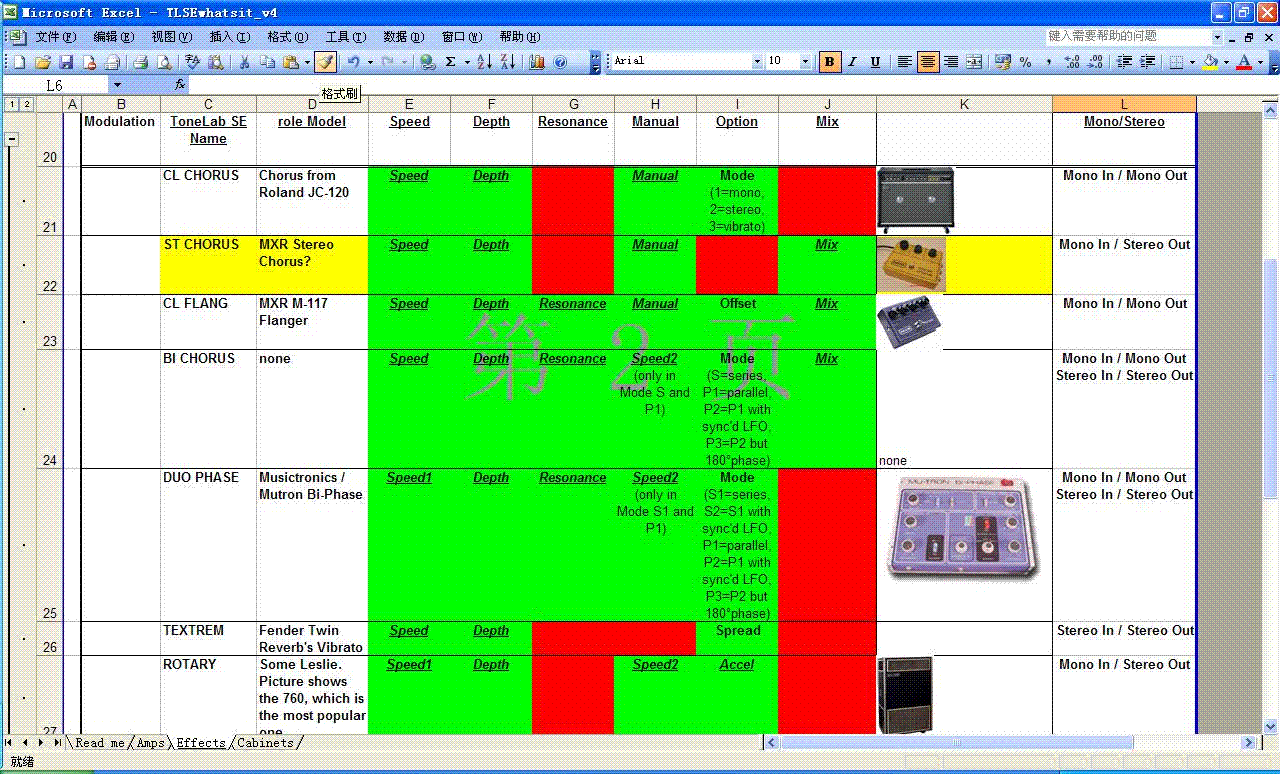Image resolution: width=1280 pixels, height=774 pixels.
Task: Apply Percent Style formatting
Action: [1025, 62]
